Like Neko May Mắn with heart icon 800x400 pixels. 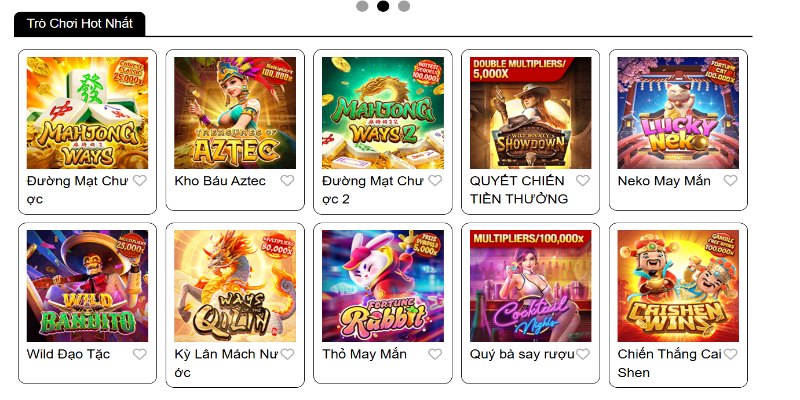tap(731, 181)
